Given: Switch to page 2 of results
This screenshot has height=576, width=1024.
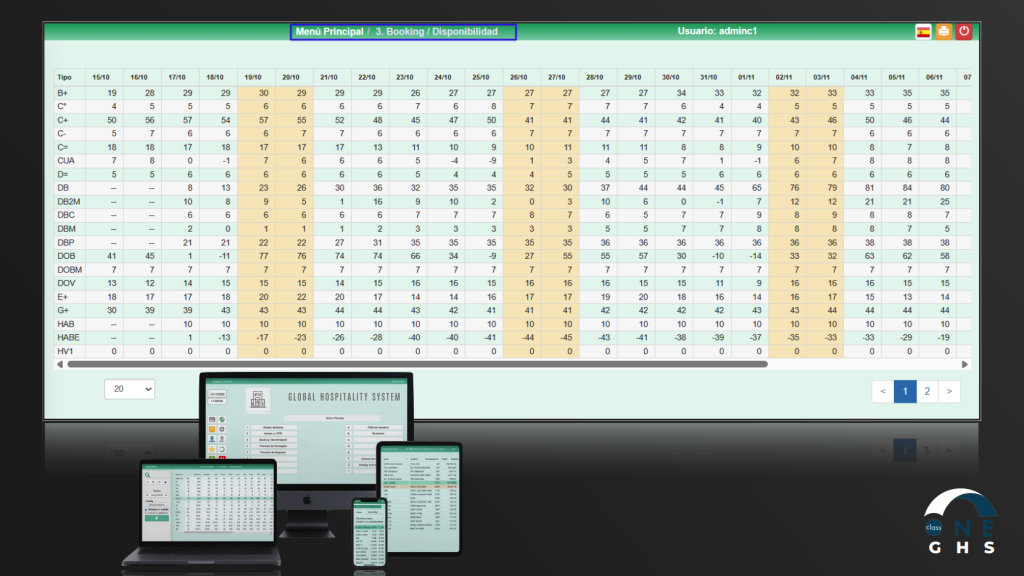Looking at the screenshot, I should tap(927, 391).
